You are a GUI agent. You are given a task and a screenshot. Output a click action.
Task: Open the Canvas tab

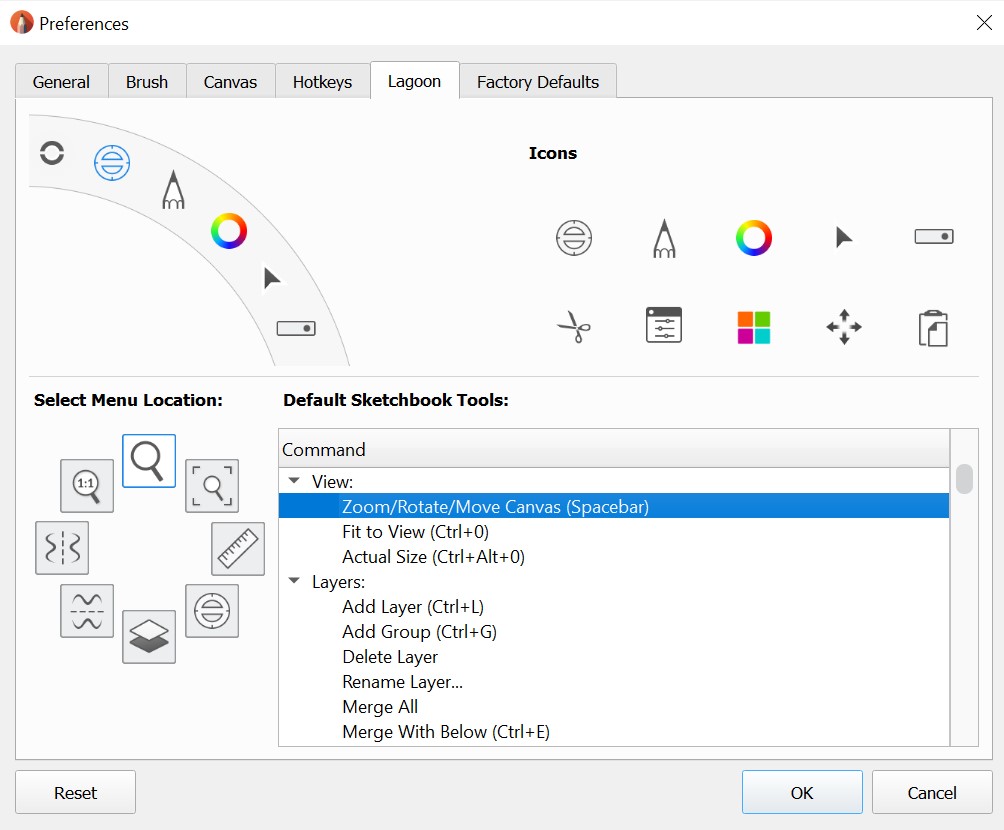pos(230,82)
